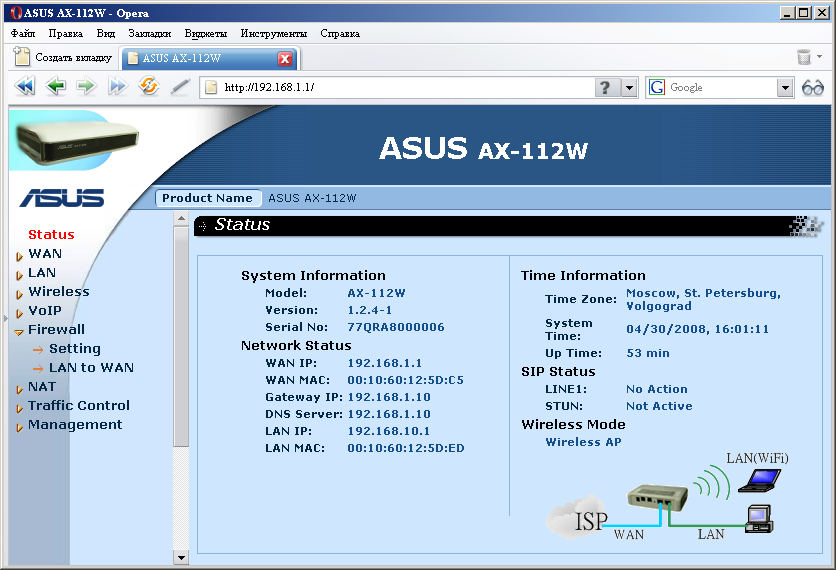Open the Status page link

[51, 235]
